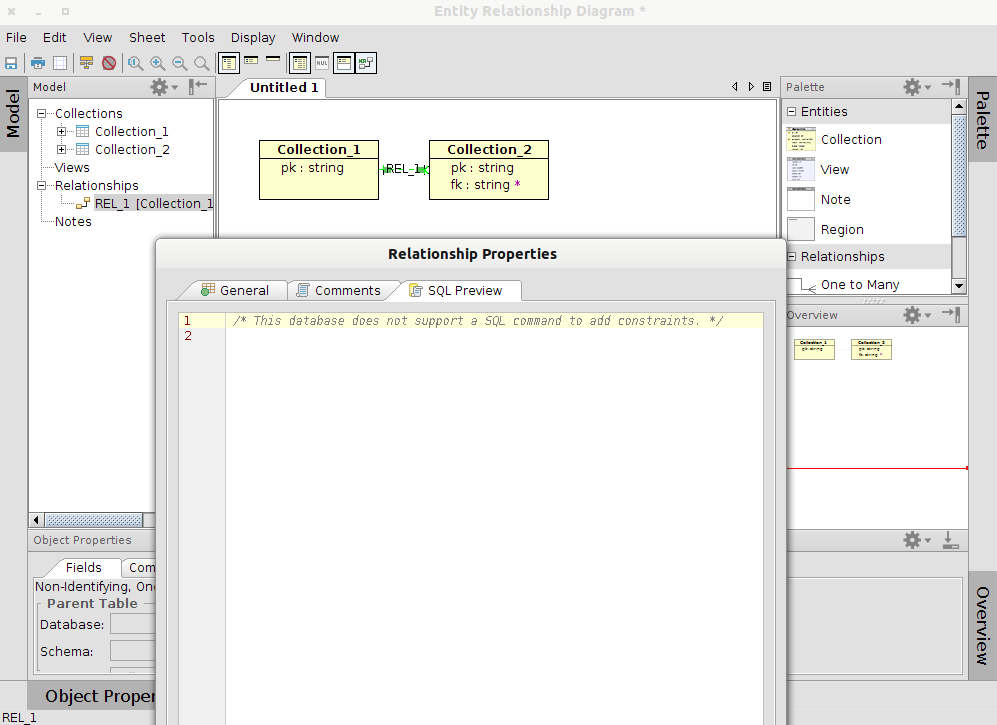
Task: Open gear options below the Overview panel
Action: [x=917, y=541]
